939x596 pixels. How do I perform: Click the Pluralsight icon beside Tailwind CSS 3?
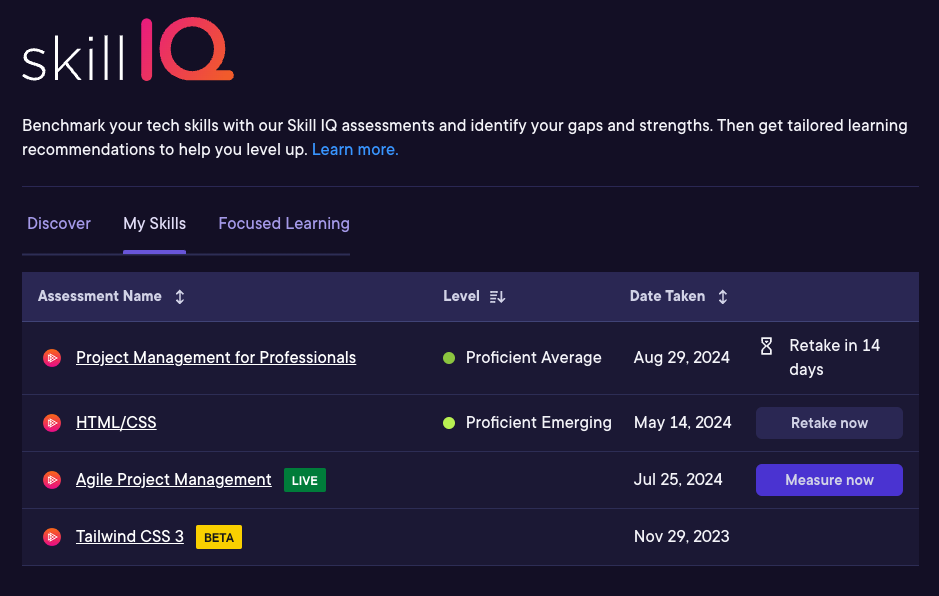click(x=52, y=537)
